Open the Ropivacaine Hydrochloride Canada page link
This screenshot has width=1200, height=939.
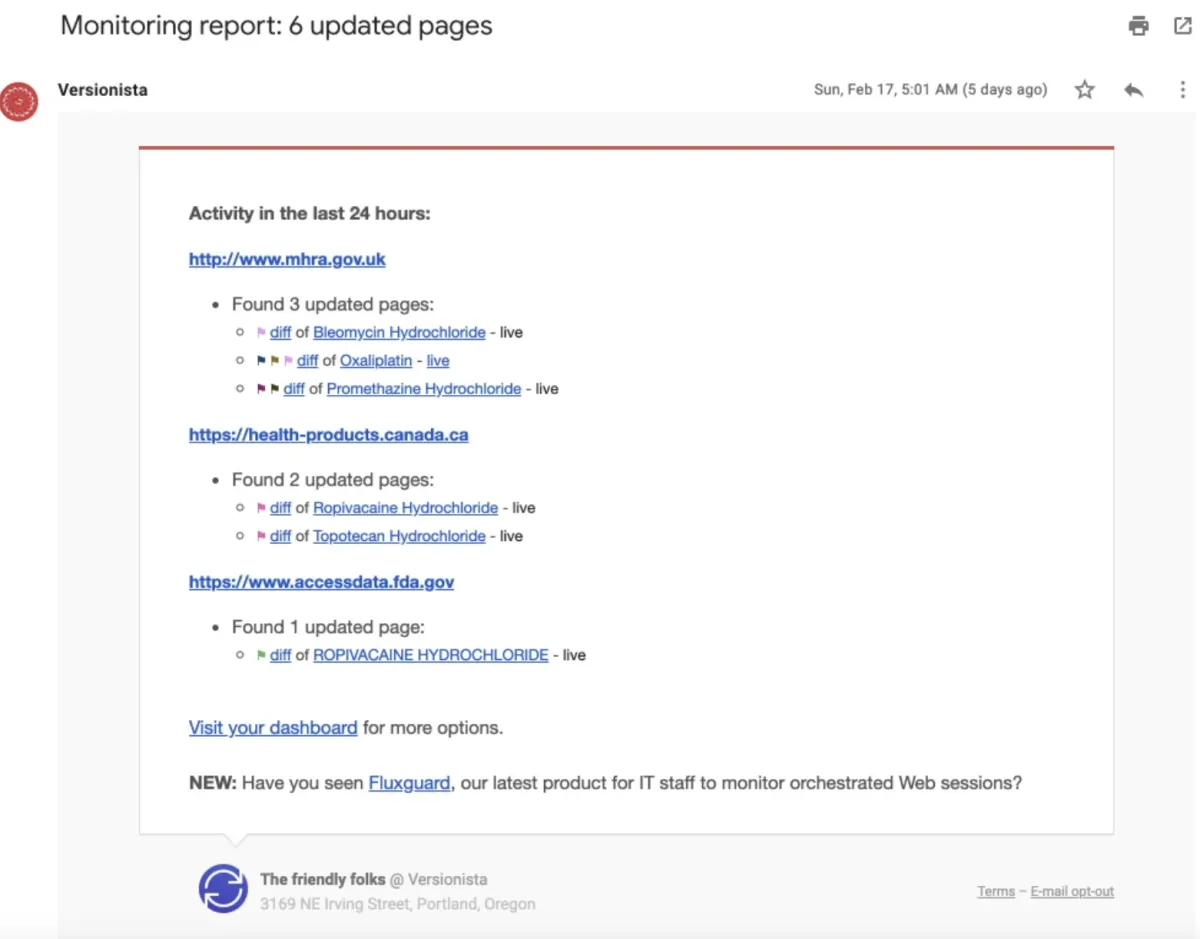[x=405, y=508]
